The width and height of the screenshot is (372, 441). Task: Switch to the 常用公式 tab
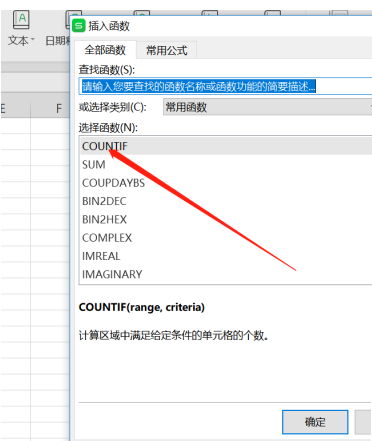click(167, 50)
